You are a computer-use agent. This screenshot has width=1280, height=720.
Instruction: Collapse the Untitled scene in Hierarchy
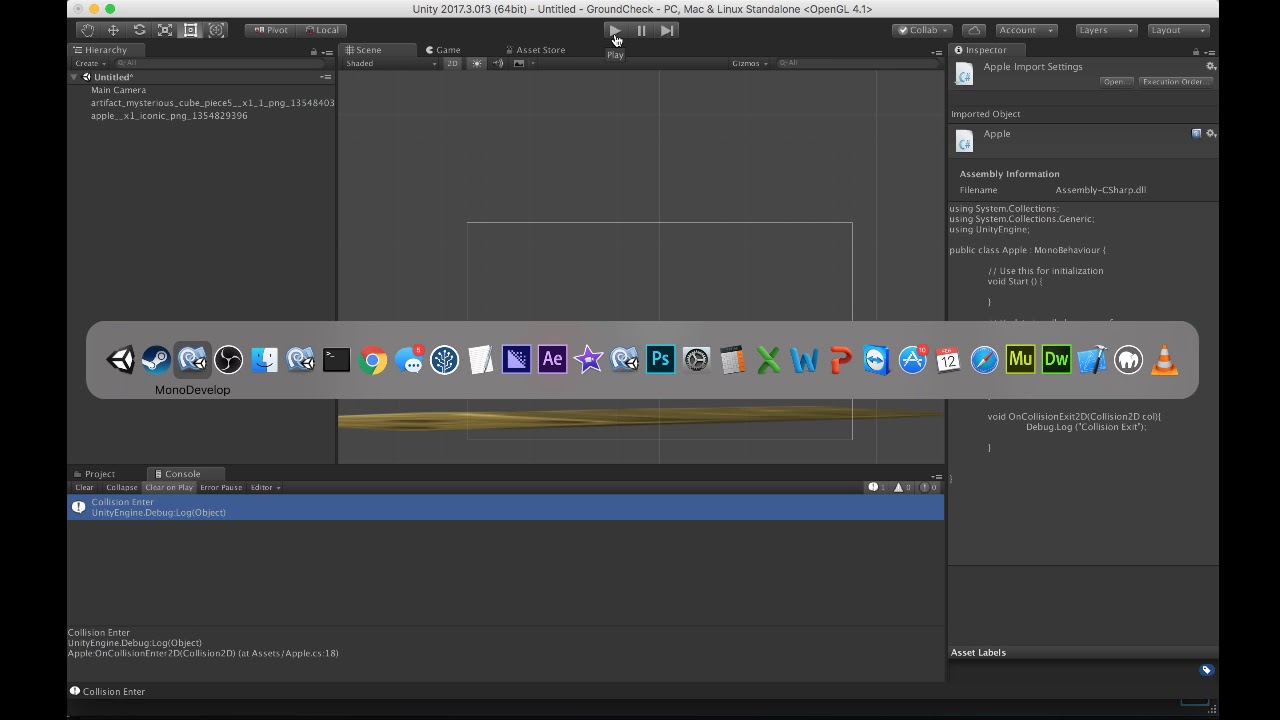click(74, 77)
